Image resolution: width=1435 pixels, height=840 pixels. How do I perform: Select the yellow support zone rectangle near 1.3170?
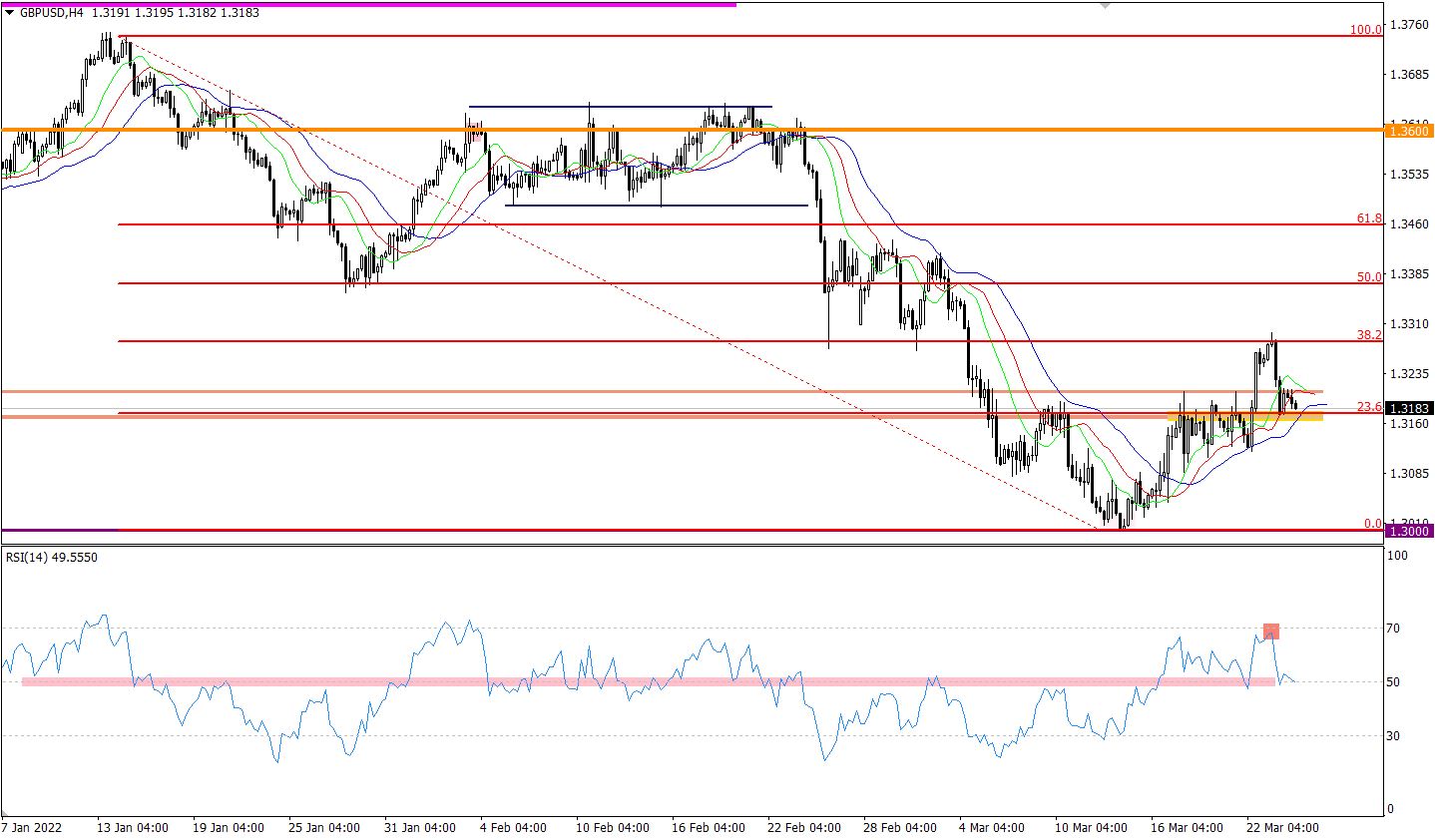[x=1245, y=415]
